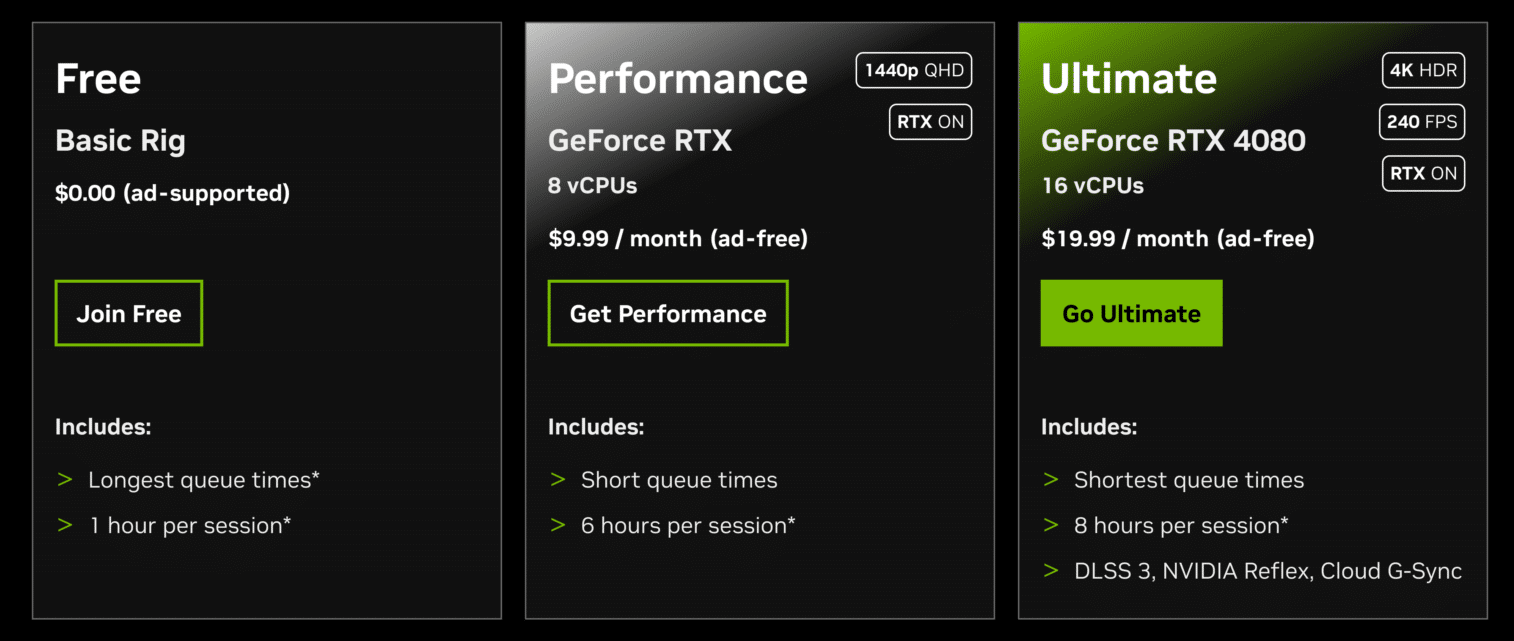Click the Performance plan RTX ON badge
The image size is (1514, 641).
pos(930,122)
